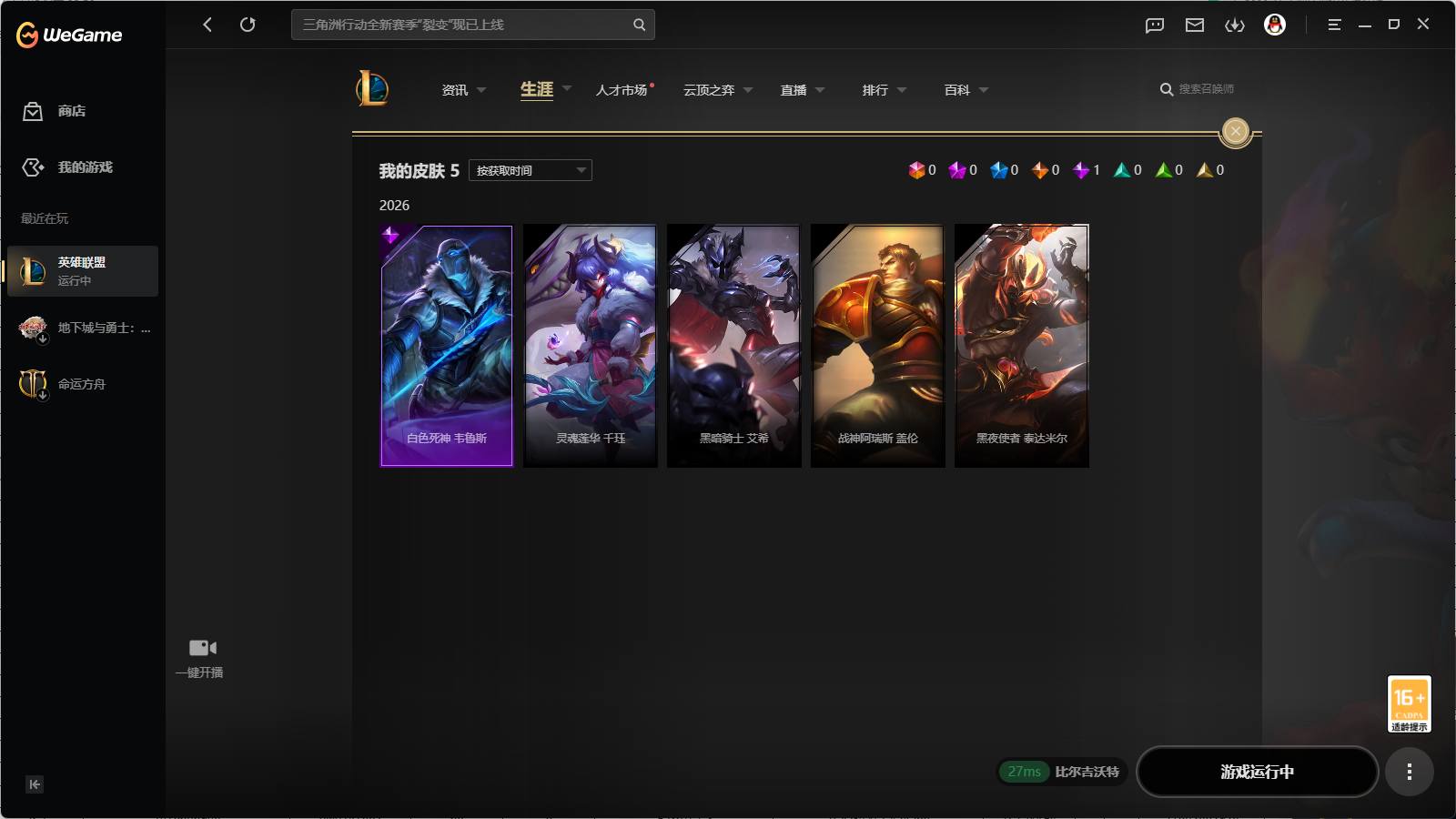Click the 最近在玩 section label
This screenshot has height=819, width=1456.
pos(45,218)
